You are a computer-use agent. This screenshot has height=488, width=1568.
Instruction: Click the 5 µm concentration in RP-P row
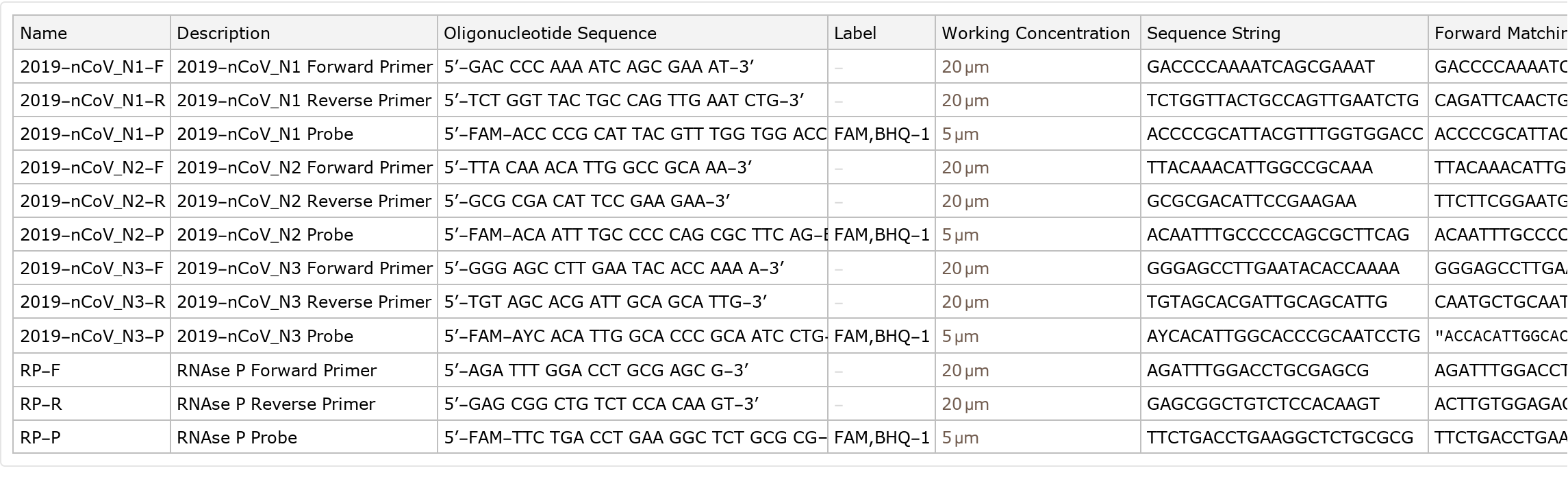tap(960, 438)
